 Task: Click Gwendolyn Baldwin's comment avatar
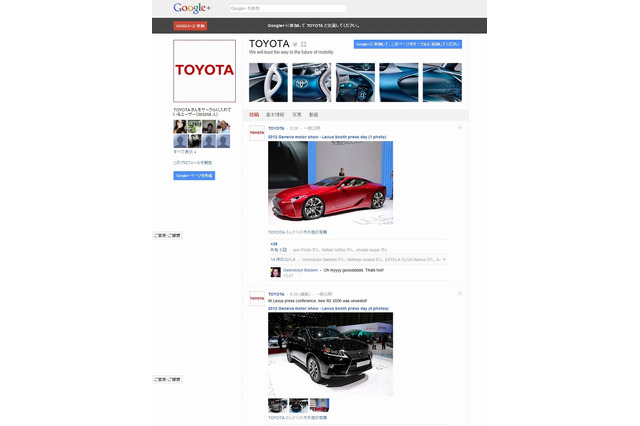(x=276, y=272)
